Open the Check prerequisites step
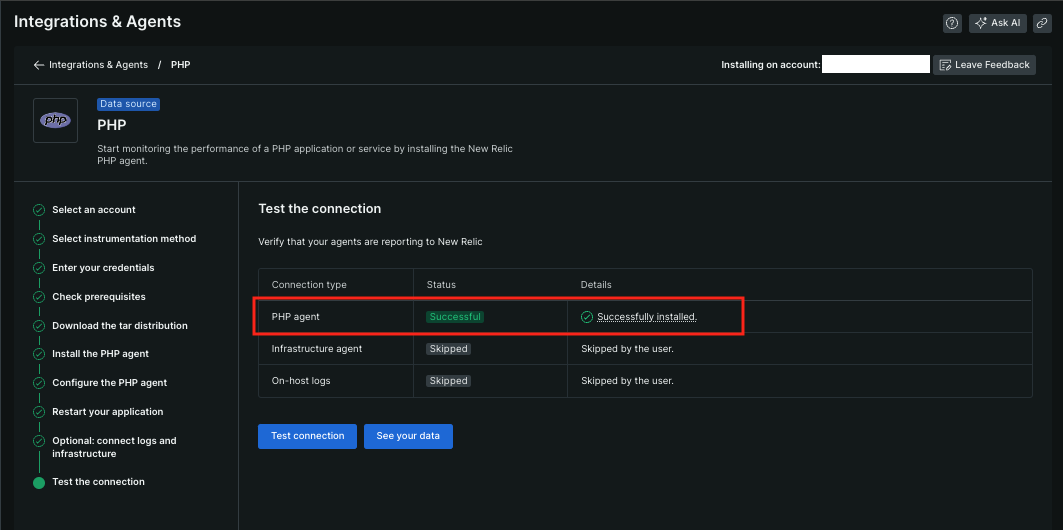The height and width of the screenshot is (530, 1063). pos(99,297)
